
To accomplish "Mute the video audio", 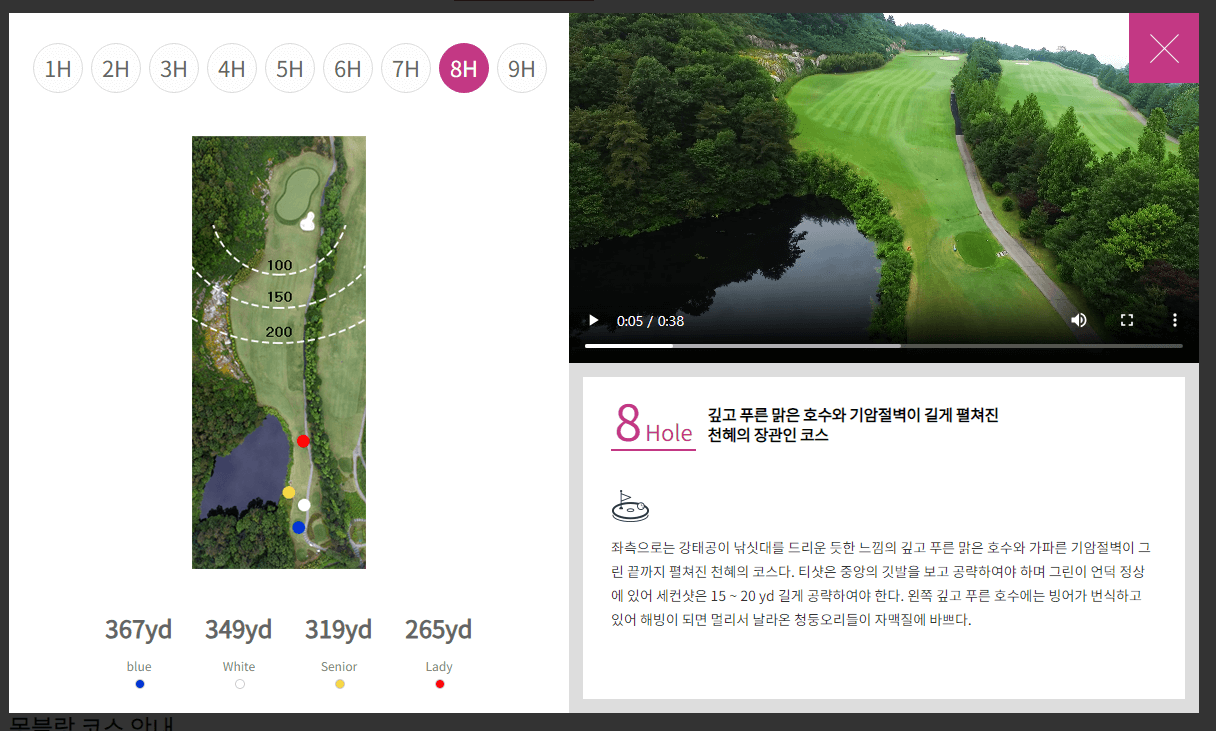I will [1078, 319].
